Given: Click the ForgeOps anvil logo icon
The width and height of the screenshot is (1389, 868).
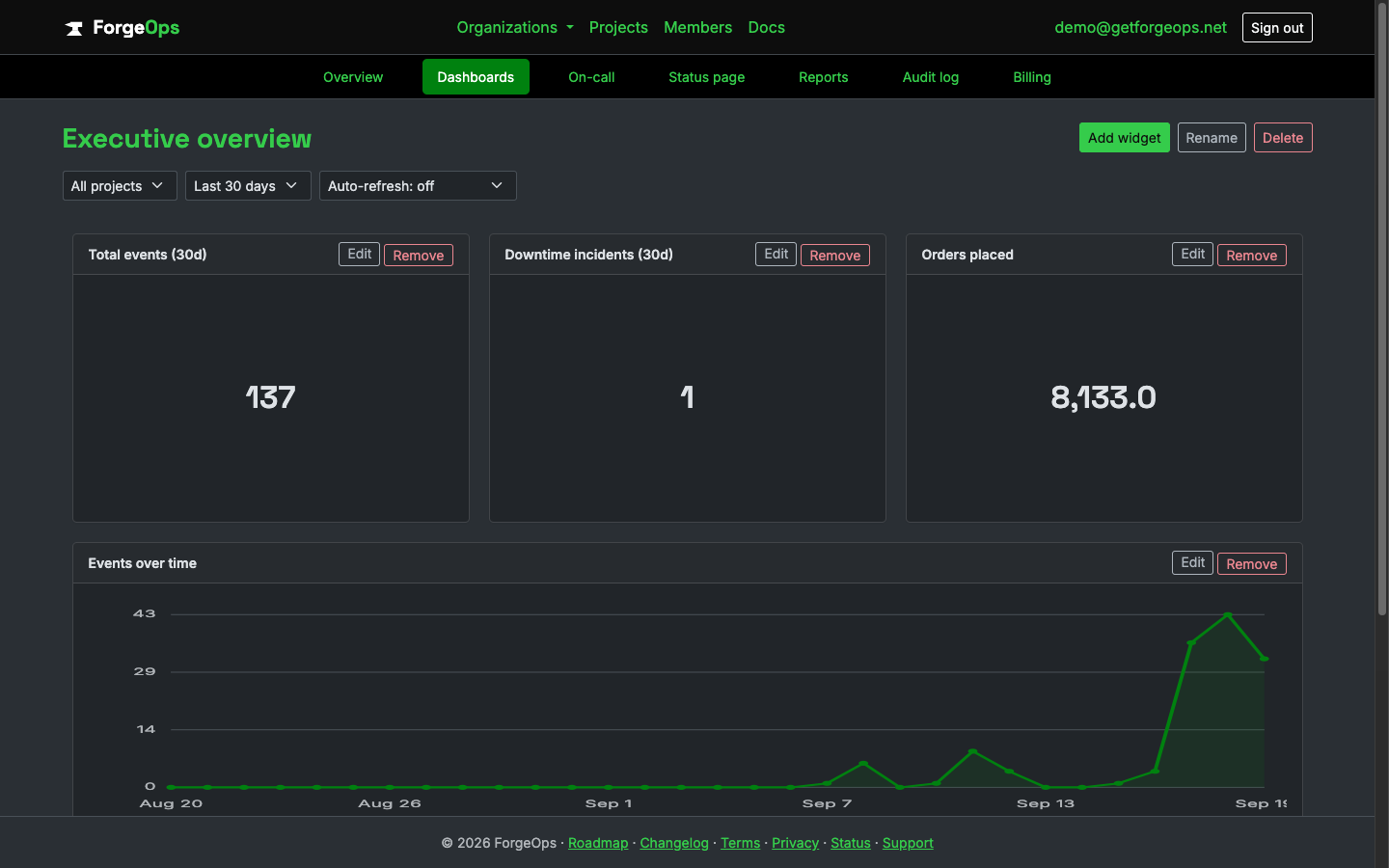Looking at the screenshot, I should pos(74,28).
